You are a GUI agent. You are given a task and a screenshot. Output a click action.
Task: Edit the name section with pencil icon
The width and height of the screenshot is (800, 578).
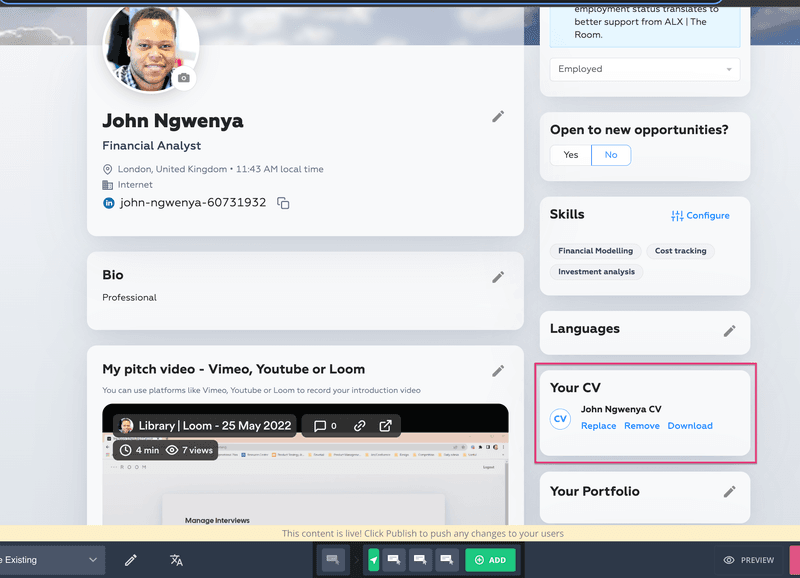click(x=498, y=117)
